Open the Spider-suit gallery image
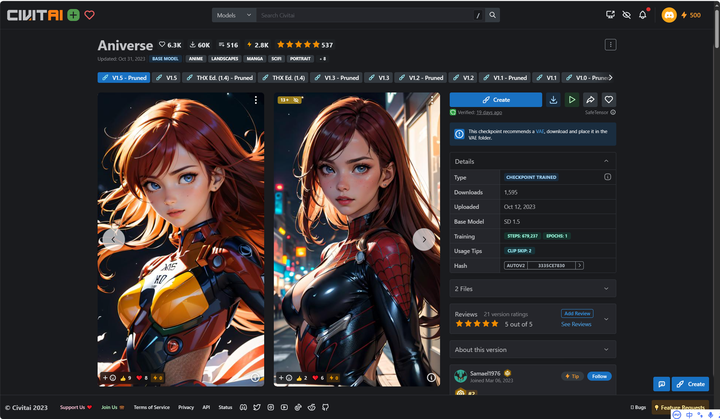This screenshot has width=720, height=419. (x=357, y=239)
